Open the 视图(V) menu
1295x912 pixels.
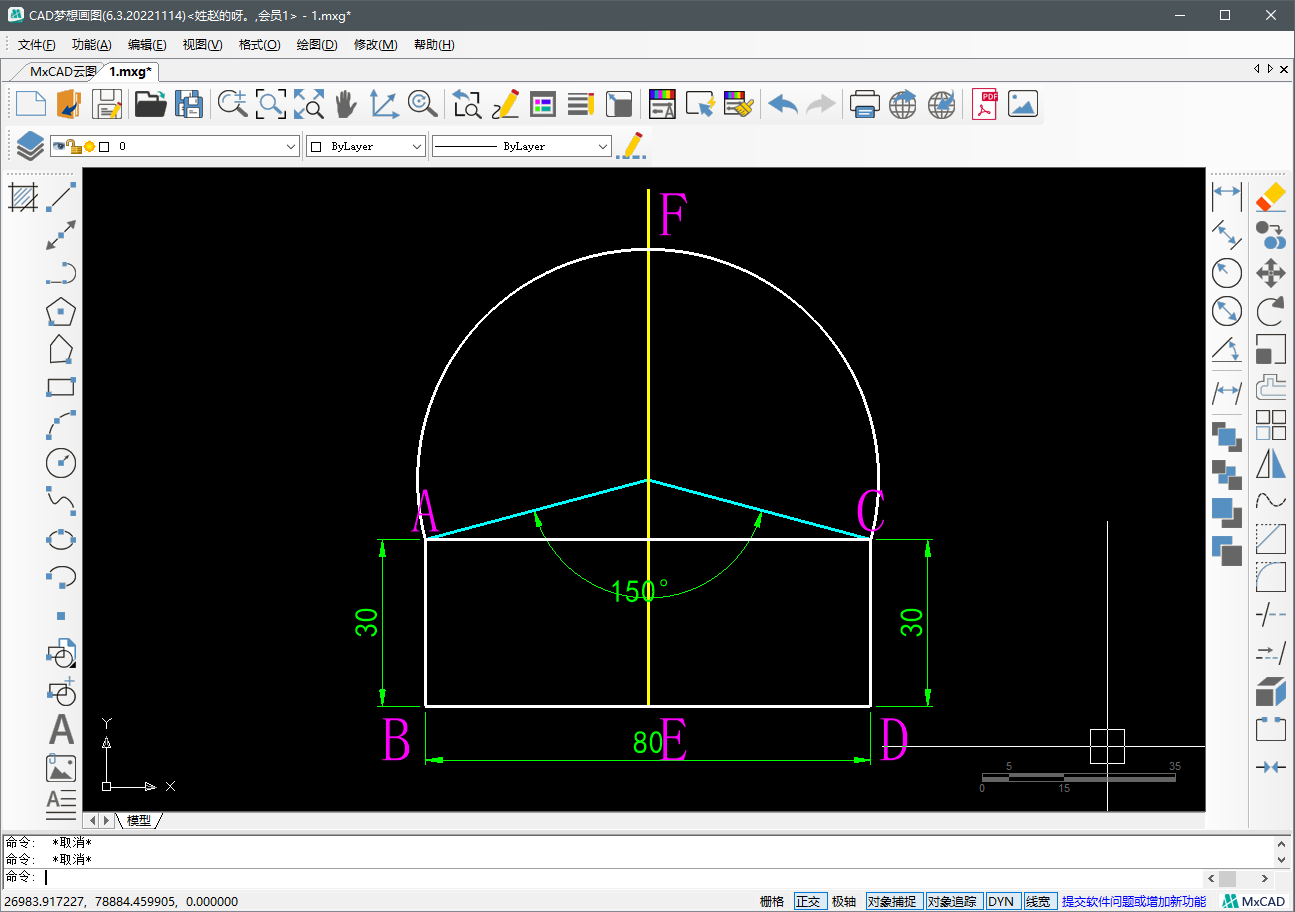click(x=203, y=45)
